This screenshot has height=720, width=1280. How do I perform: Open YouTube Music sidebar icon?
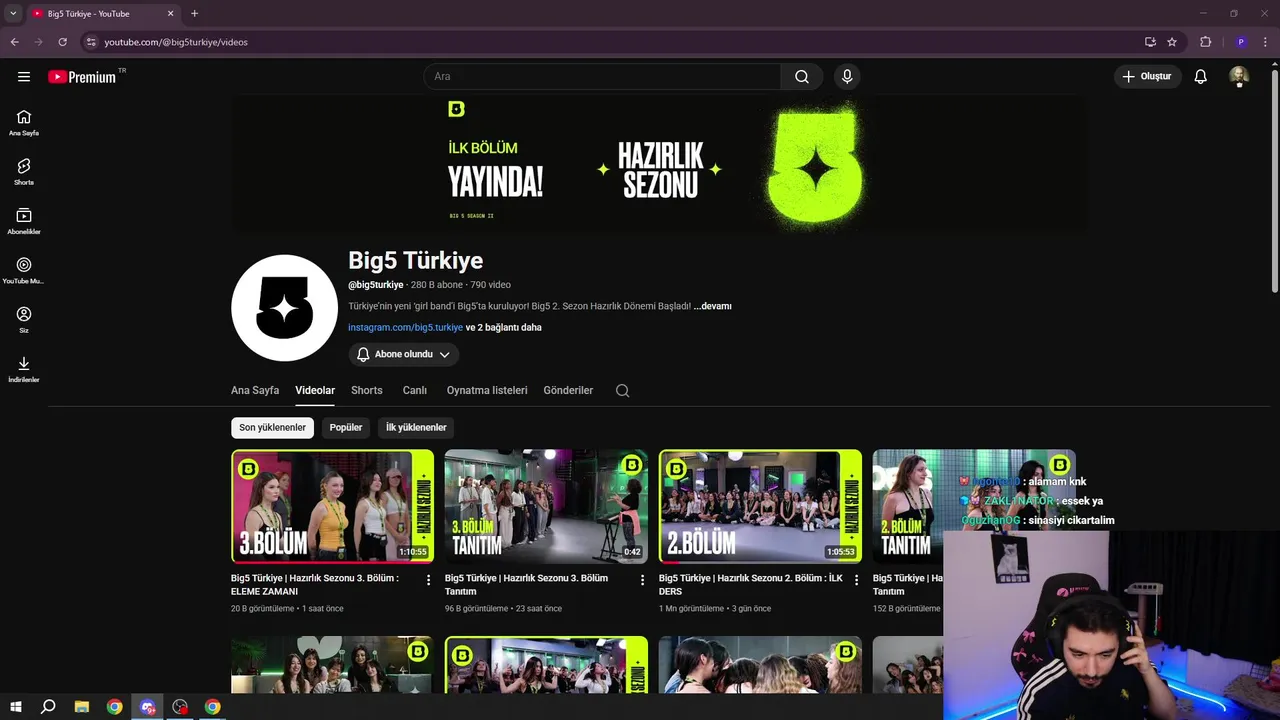(x=24, y=270)
